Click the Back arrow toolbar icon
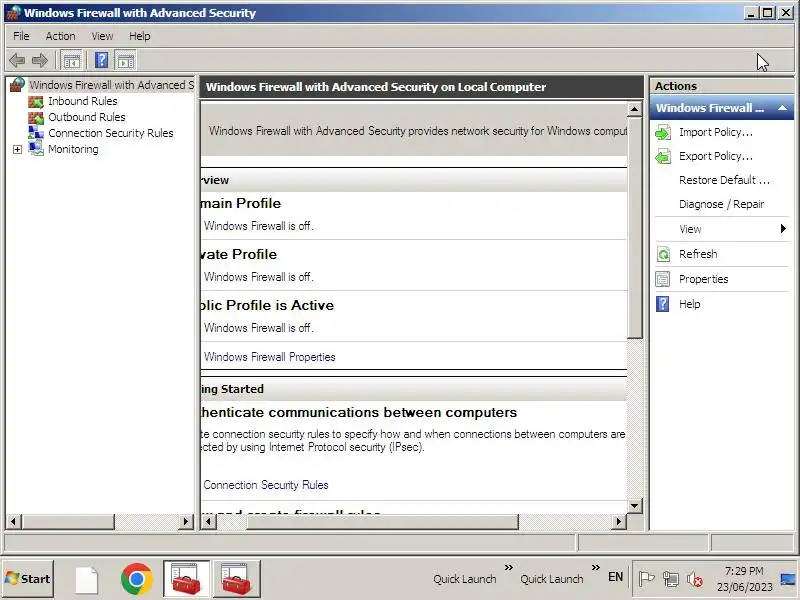 17,61
